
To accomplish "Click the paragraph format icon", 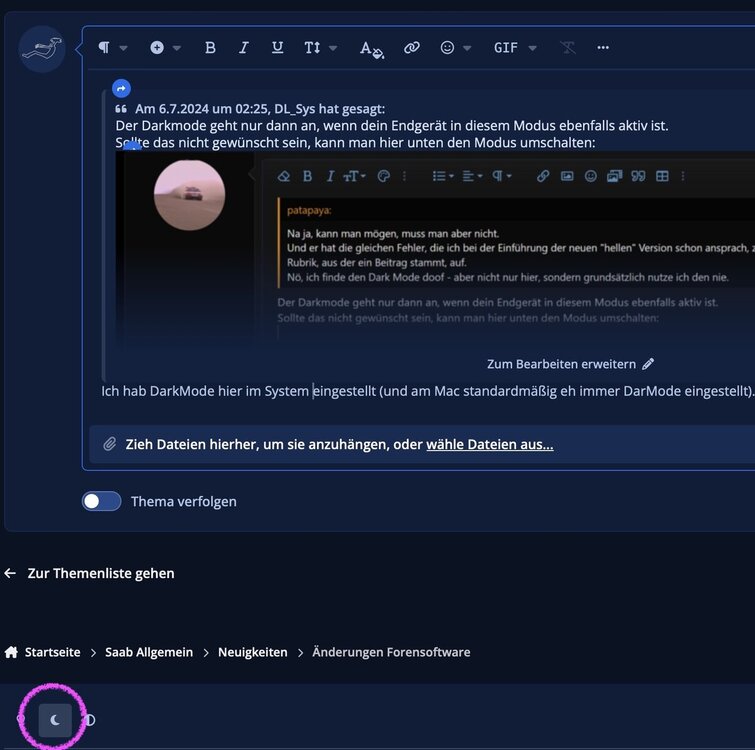I will pos(104,47).
